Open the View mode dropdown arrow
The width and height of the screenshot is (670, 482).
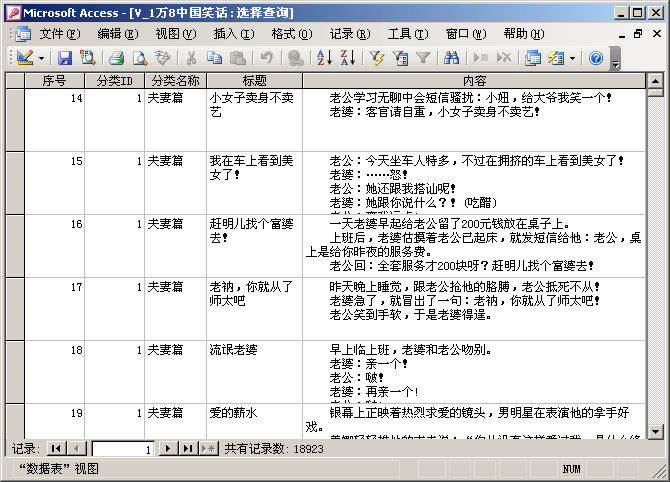pos(41,58)
